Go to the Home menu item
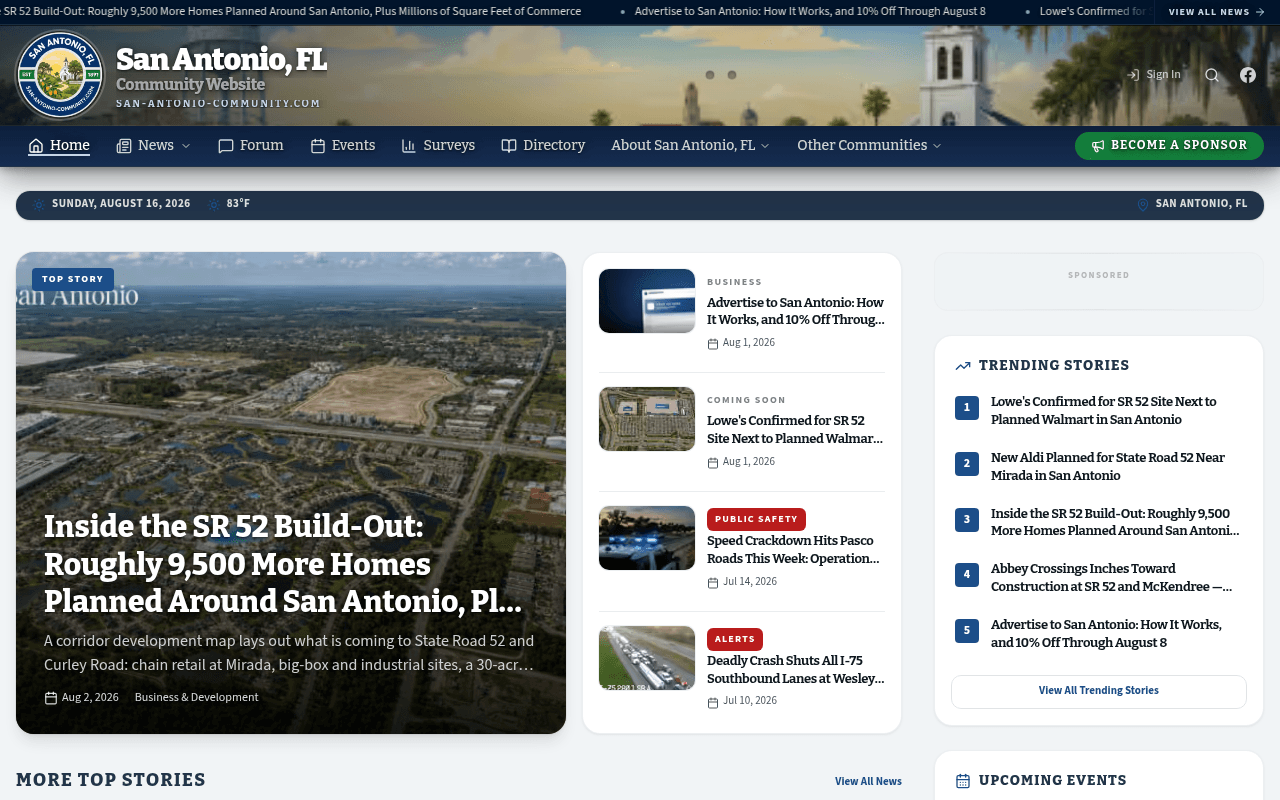1280x800 pixels. [x=59, y=146]
